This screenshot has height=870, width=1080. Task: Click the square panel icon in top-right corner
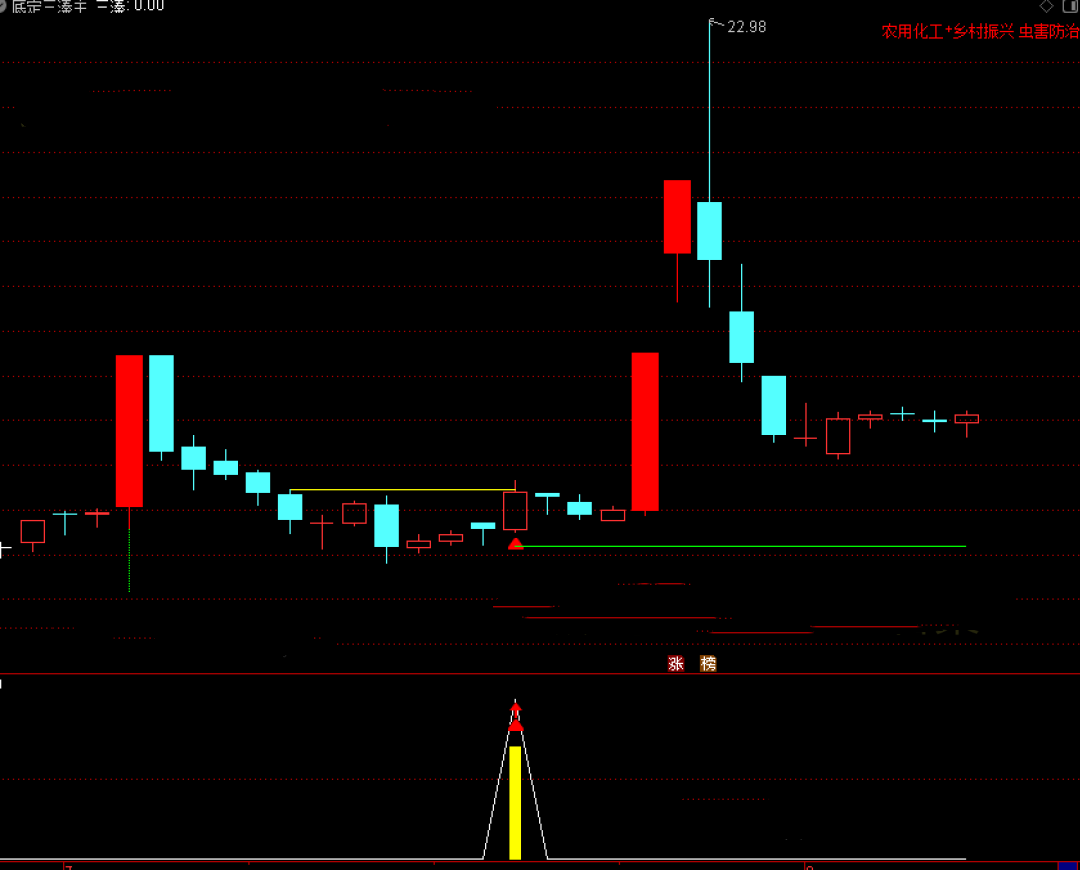[1069, 6]
